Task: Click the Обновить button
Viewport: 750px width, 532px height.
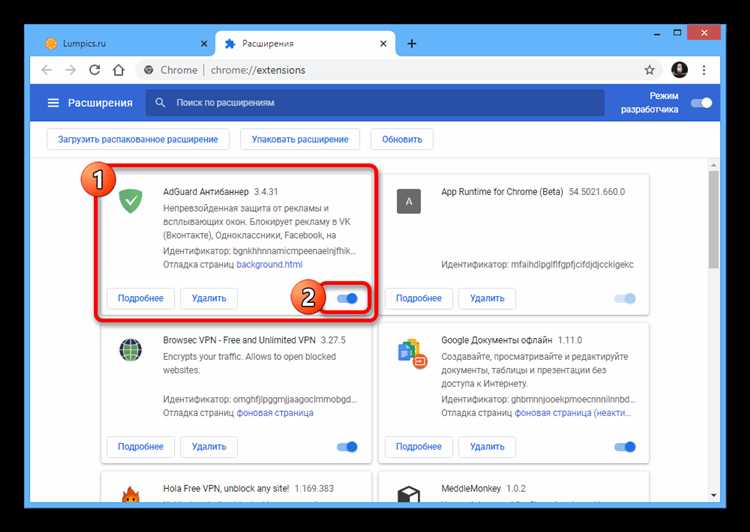Action: click(x=402, y=139)
